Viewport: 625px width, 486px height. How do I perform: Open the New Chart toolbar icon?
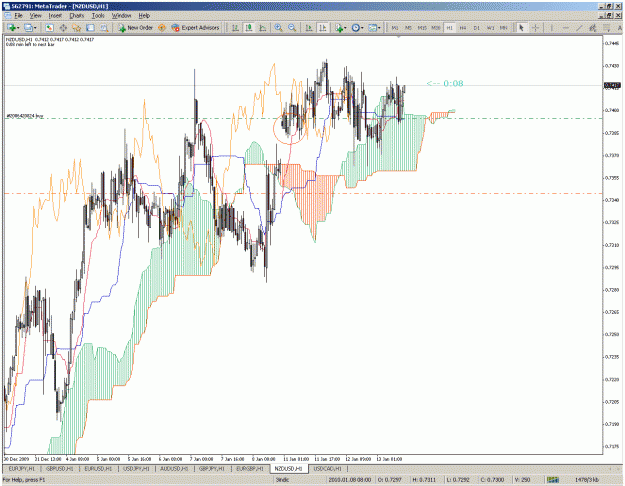11,28
